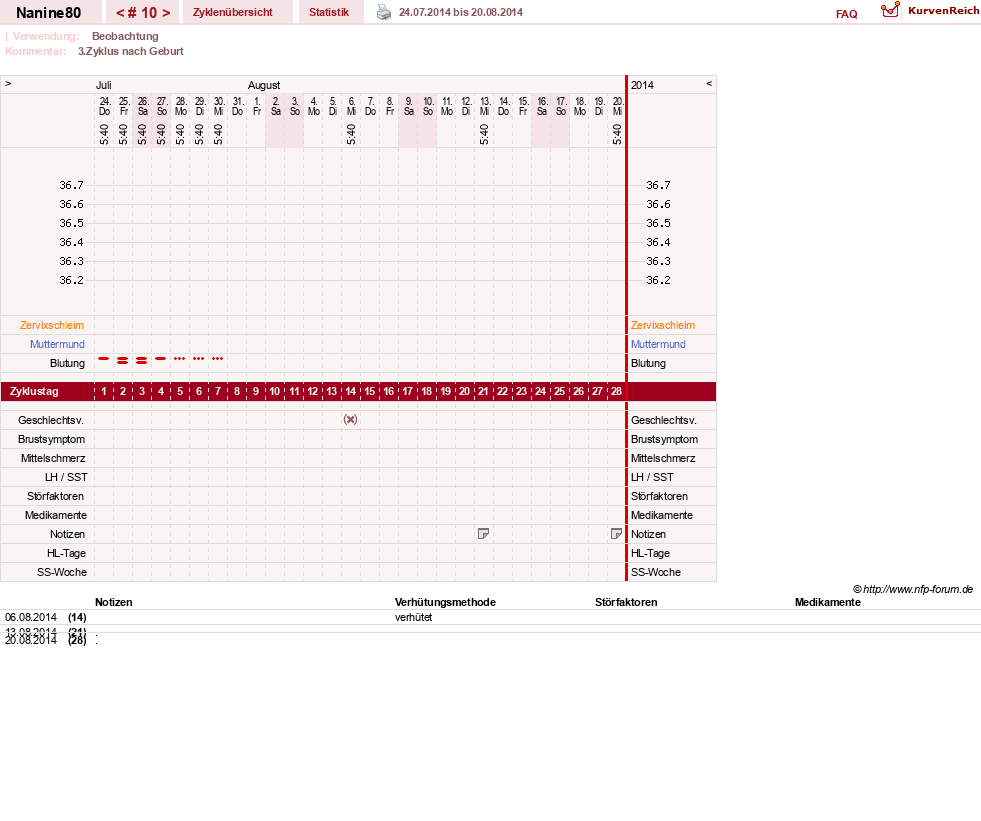Click the 2014 year label
981x821 pixels.
(642, 85)
